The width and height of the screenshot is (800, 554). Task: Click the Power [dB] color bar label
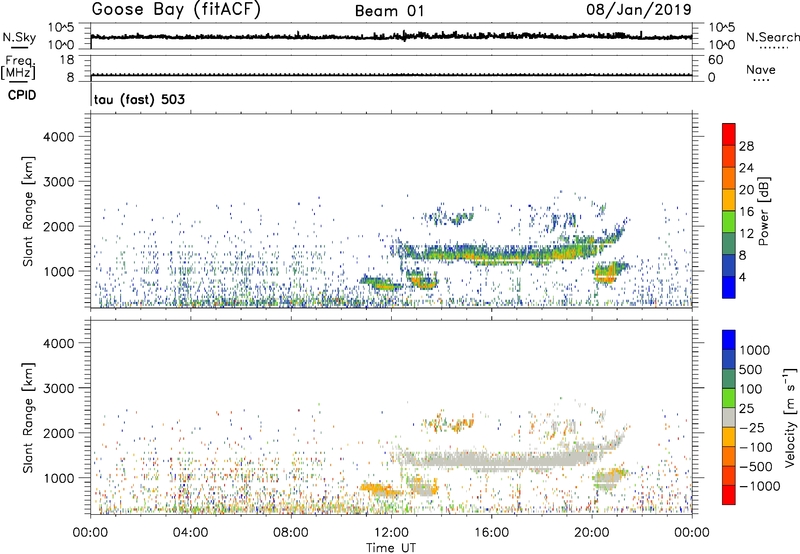(763, 211)
